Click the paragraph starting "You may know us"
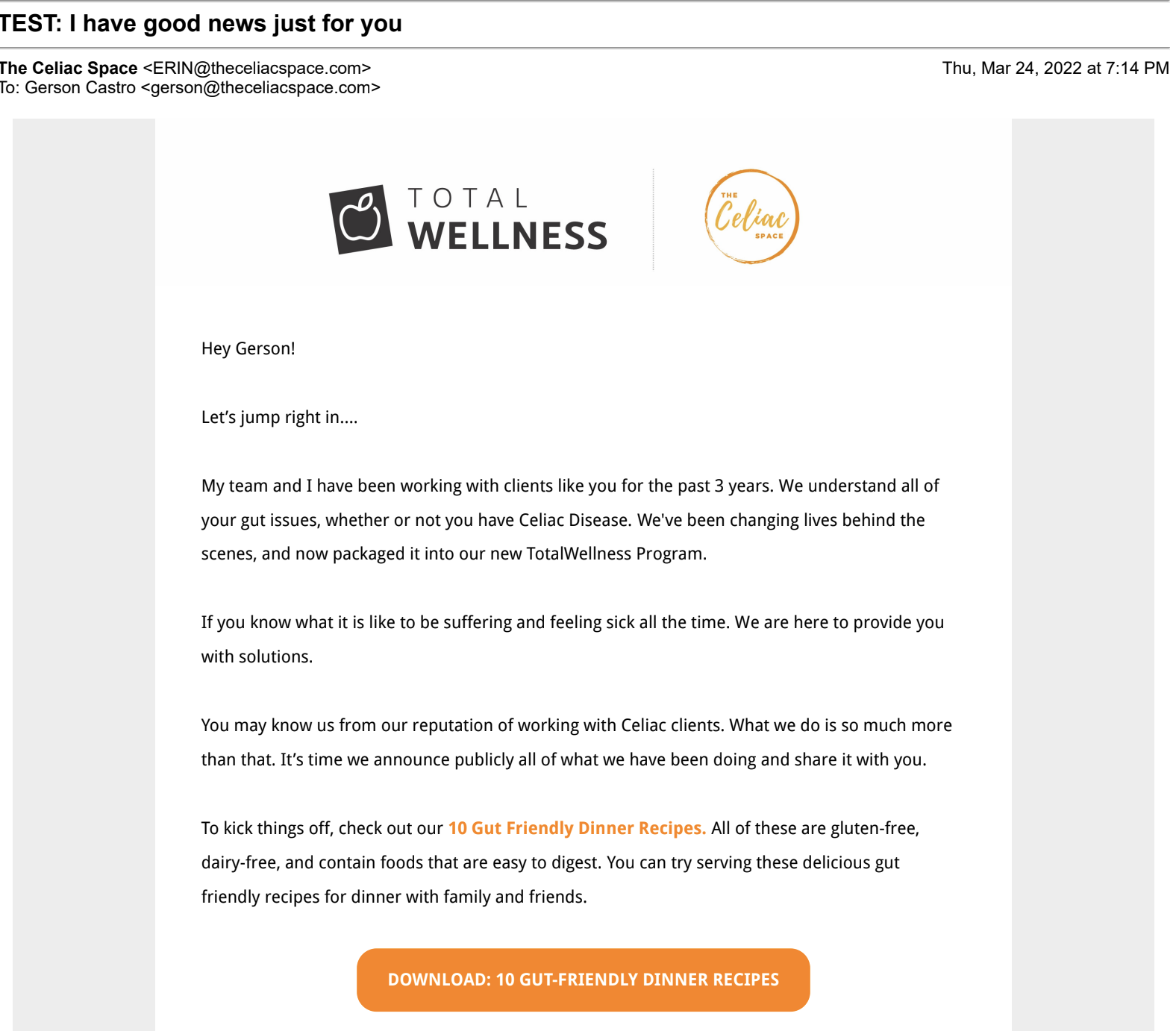Viewport: 1176px width, 1031px height. [x=576, y=742]
